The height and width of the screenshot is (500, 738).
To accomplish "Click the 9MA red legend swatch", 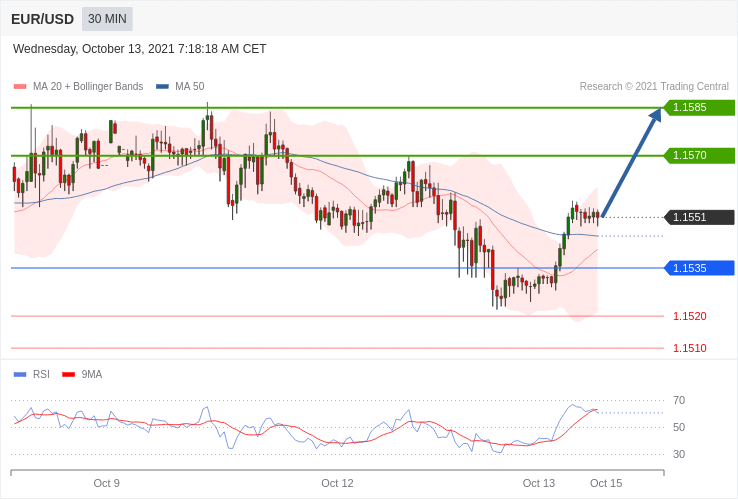I will click(69, 375).
